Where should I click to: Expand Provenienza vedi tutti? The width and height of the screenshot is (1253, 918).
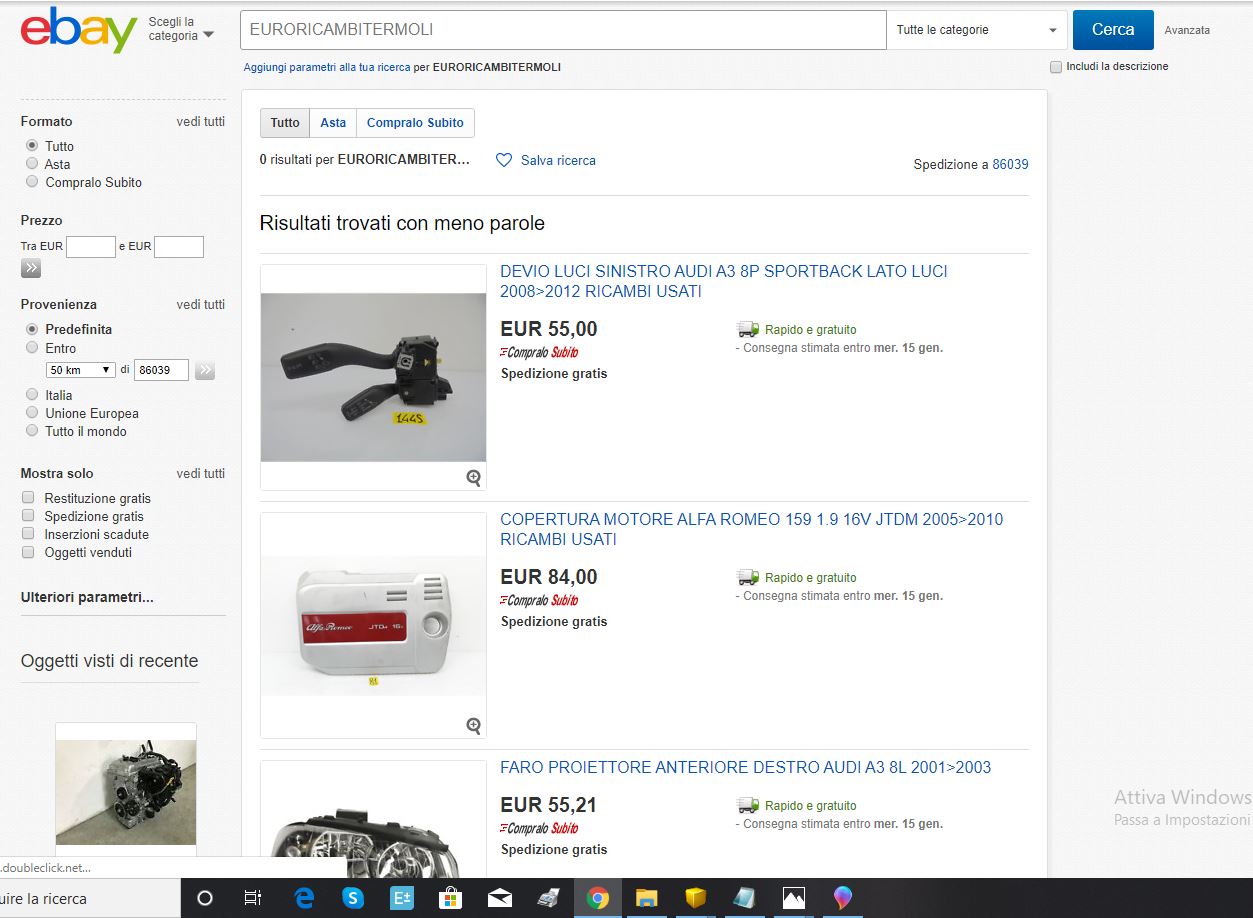(x=201, y=304)
